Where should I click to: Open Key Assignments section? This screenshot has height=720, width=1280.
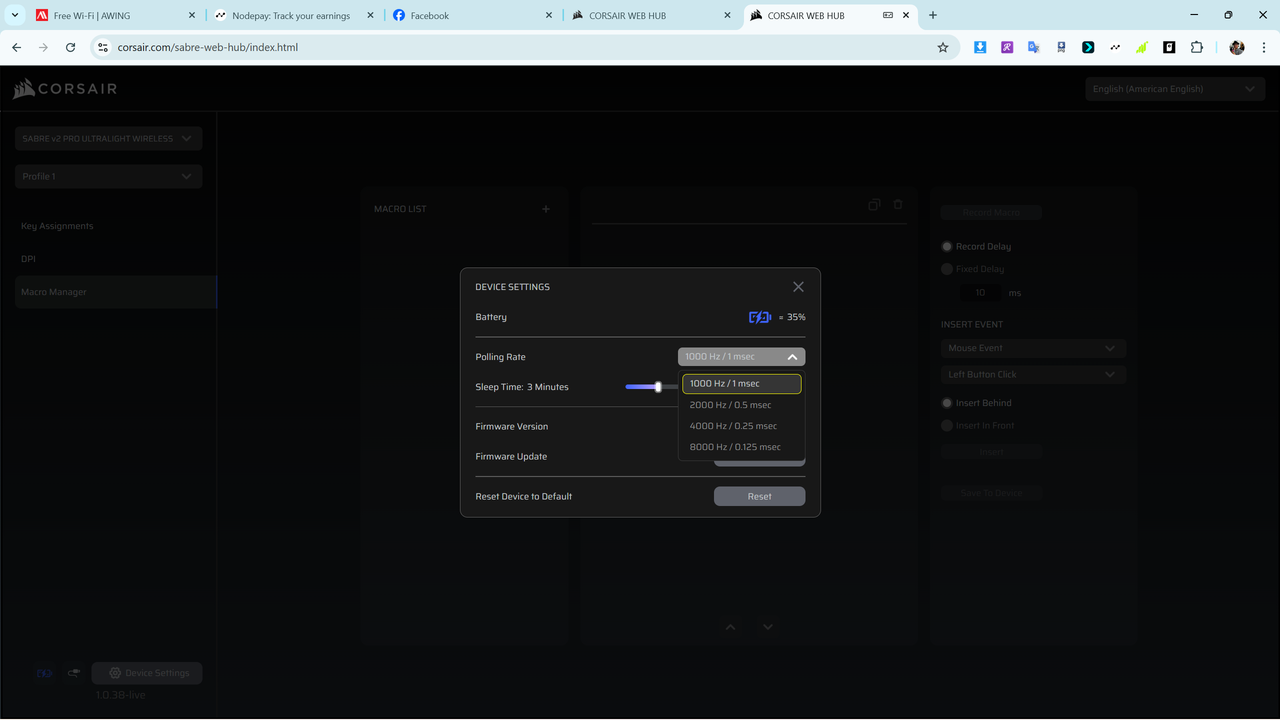57,226
